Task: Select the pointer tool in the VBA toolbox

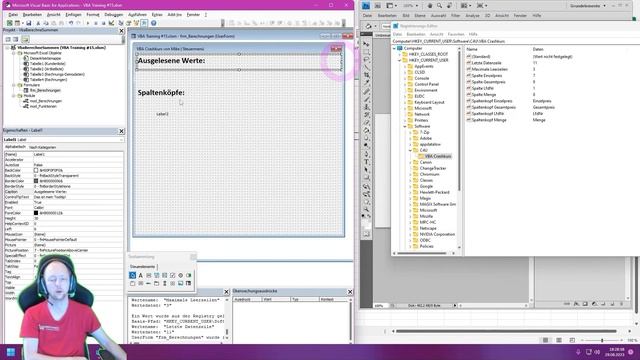Action: [x=132, y=276]
